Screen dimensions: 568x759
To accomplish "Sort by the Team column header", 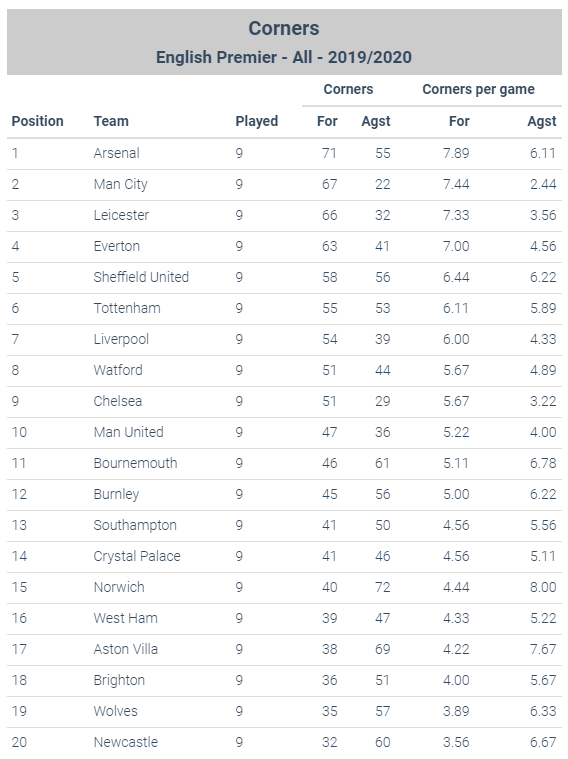I will click(111, 121).
